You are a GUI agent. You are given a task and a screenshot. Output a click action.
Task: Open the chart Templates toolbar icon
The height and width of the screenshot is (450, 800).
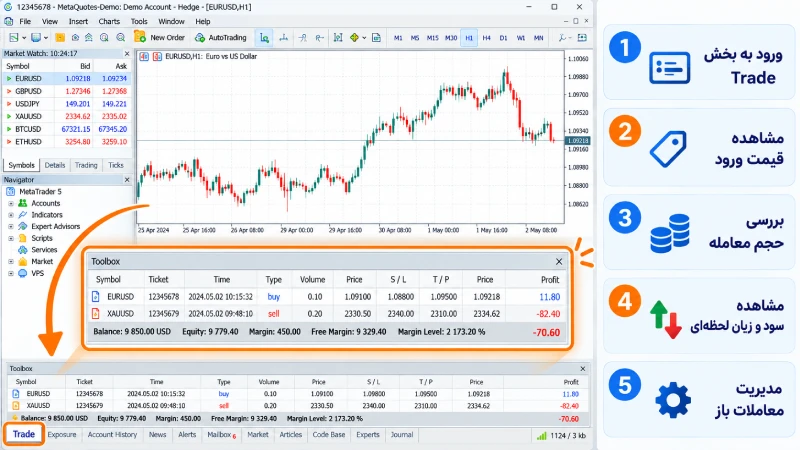point(376,38)
